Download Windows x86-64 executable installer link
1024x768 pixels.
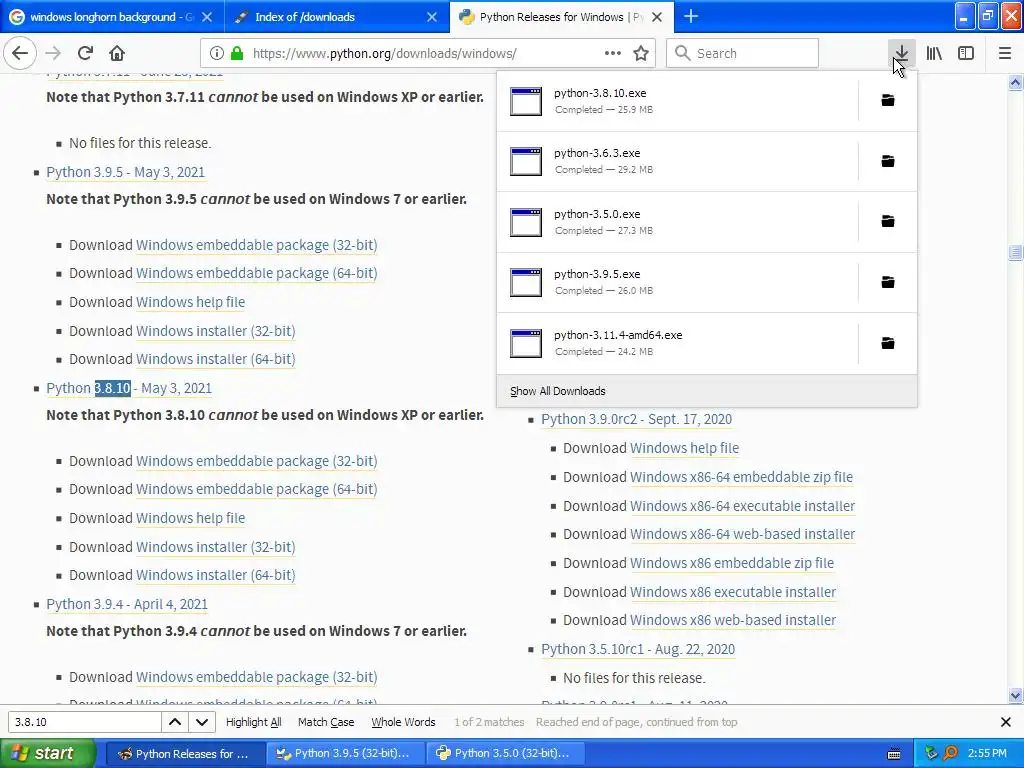(743, 506)
